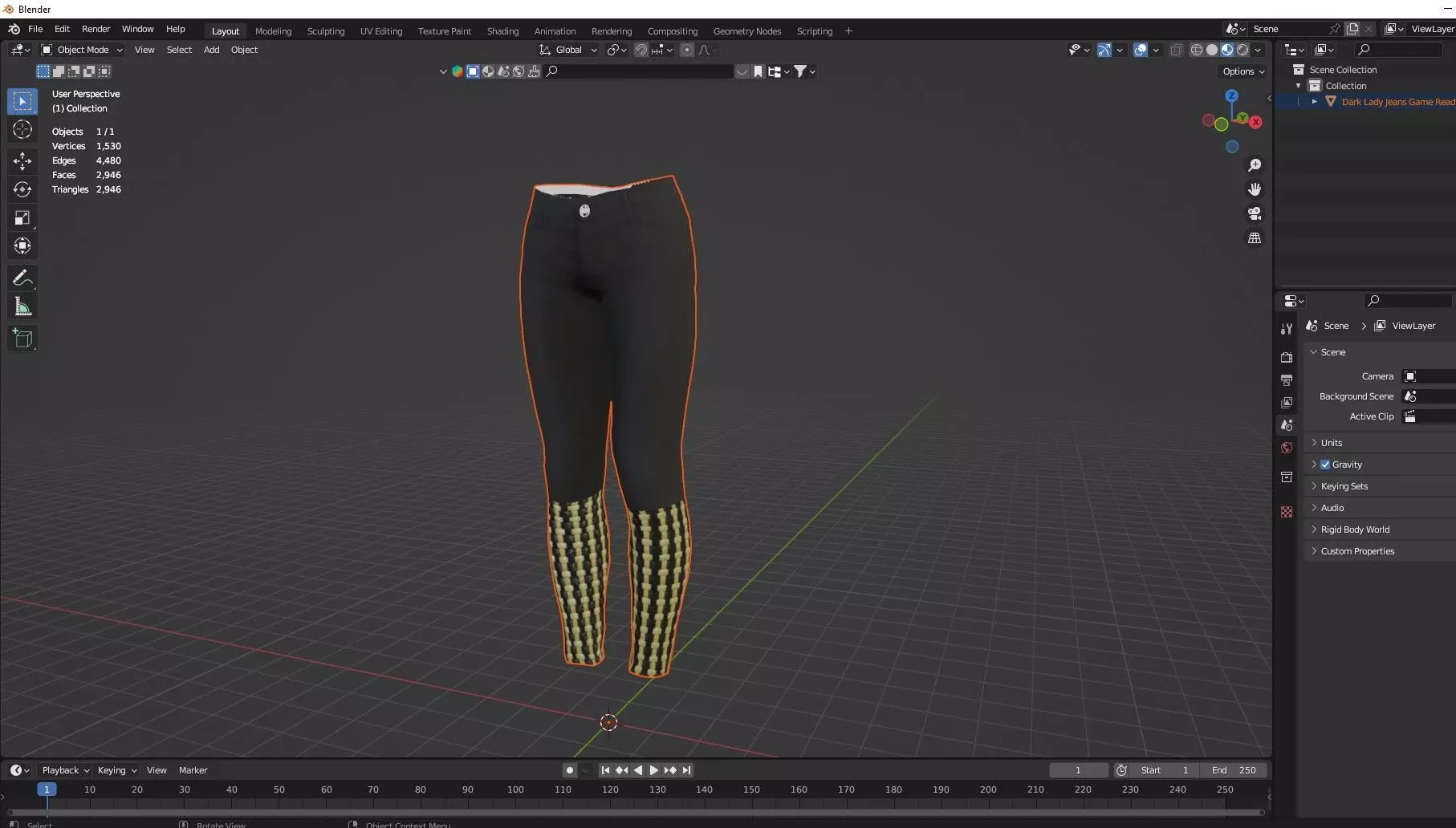Click the current frame field
The image size is (1456, 828).
pos(1078,770)
